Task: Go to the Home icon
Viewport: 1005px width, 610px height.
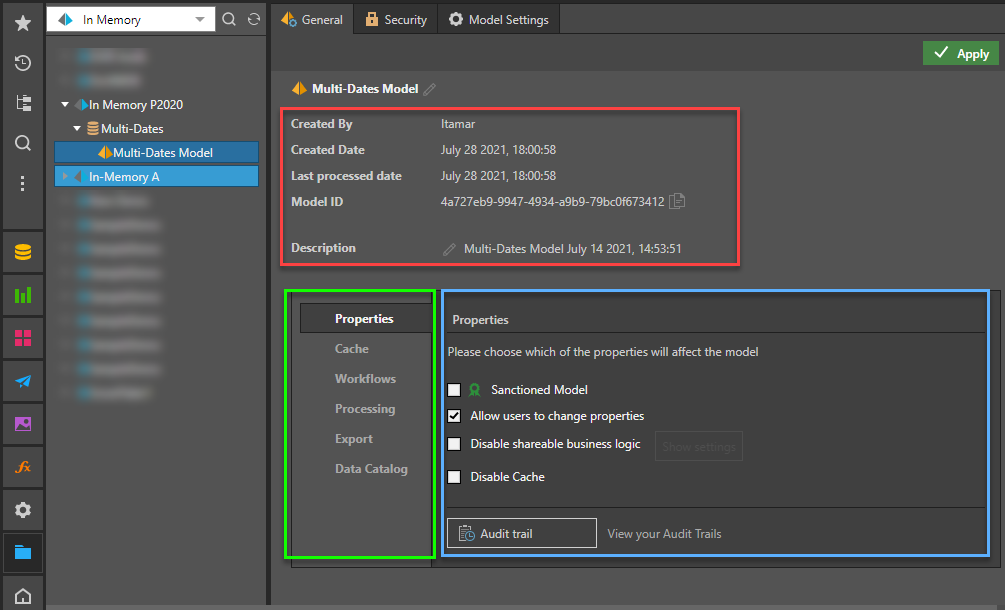Action: [23, 597]
